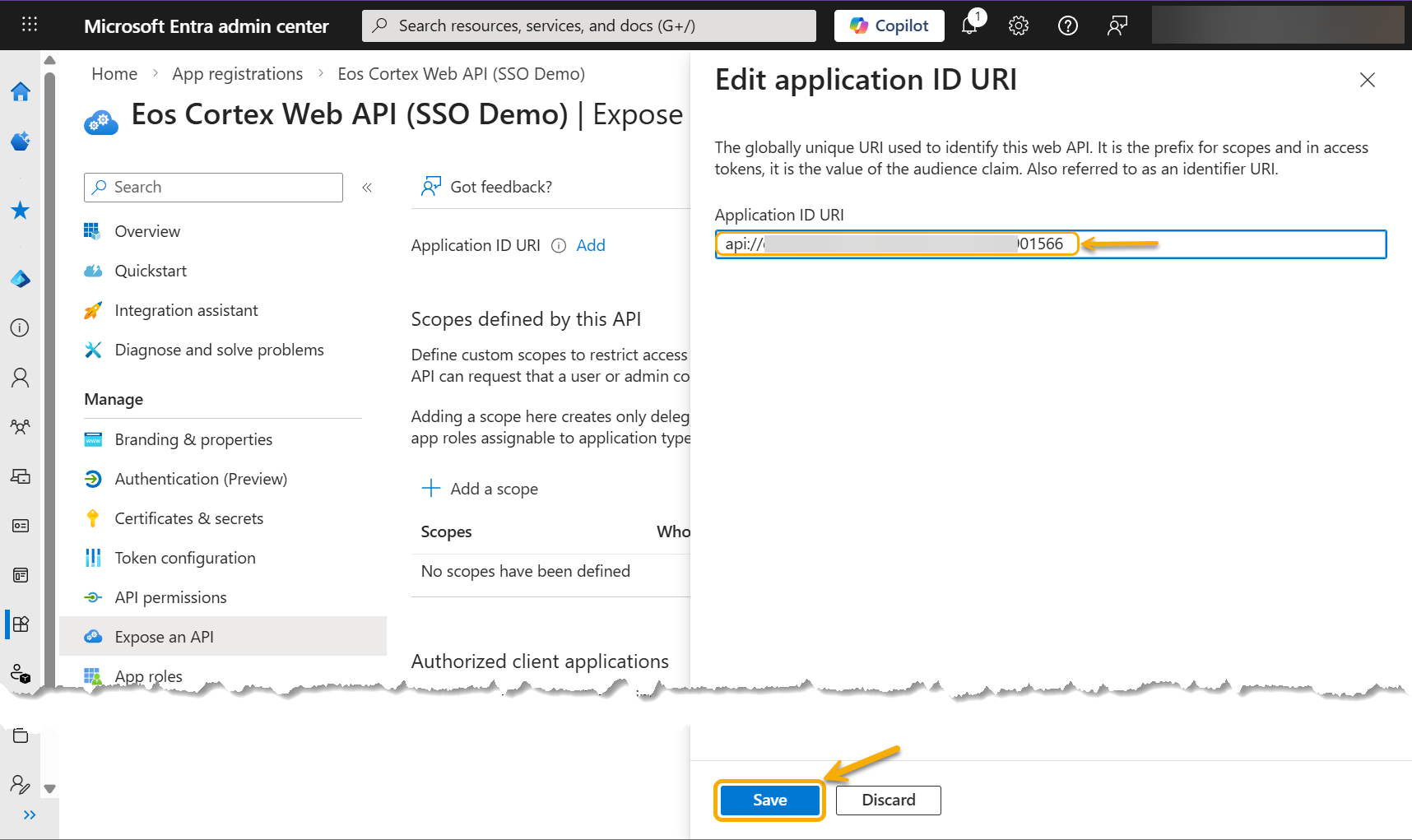The width and height of the screenshot is (1412, 840).
Task: Open Favorites star in left rail
Action: click(x=21, y=211)
